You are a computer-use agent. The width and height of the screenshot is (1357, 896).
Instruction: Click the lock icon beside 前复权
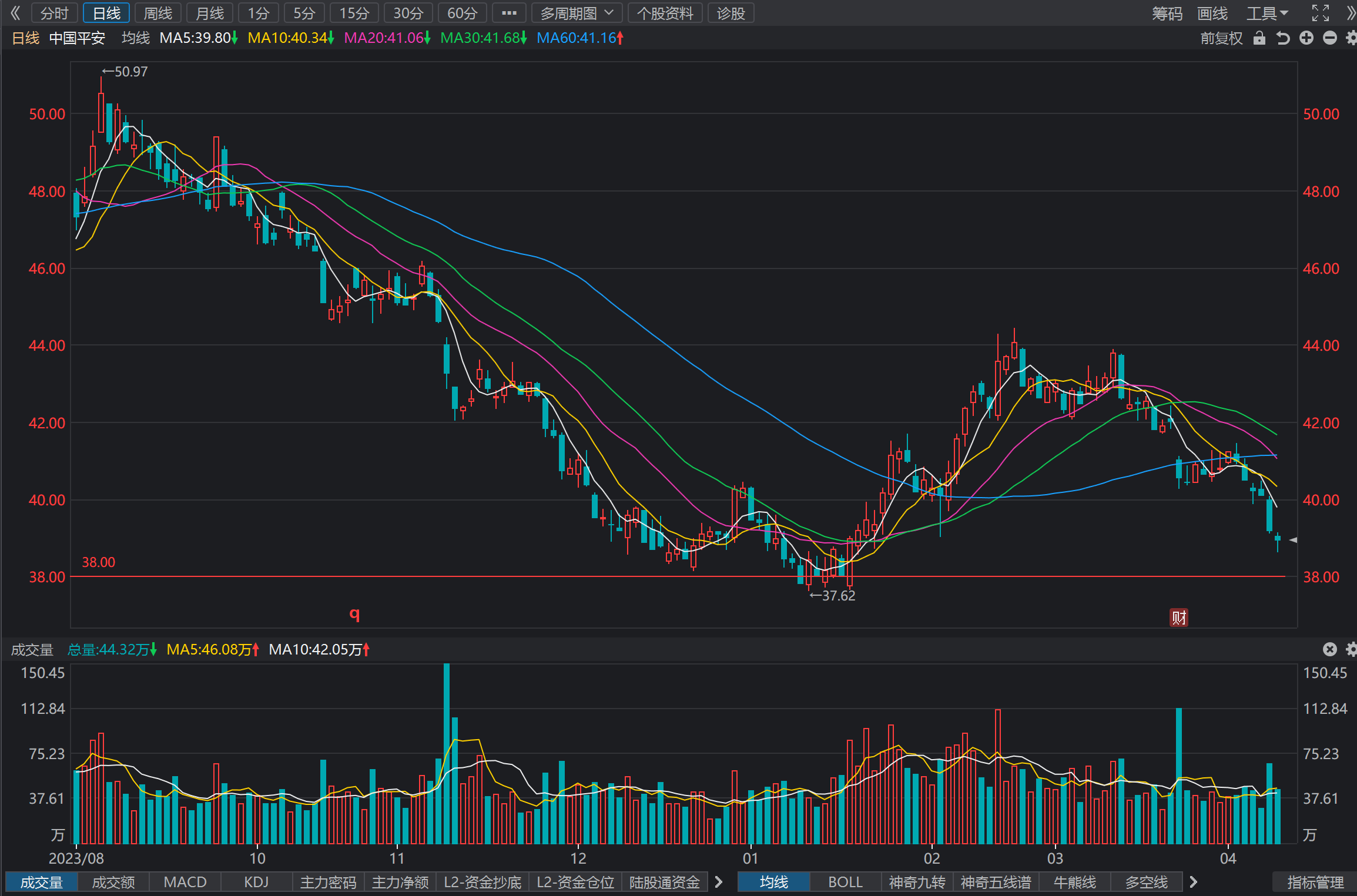click(x=1259, y=38)
